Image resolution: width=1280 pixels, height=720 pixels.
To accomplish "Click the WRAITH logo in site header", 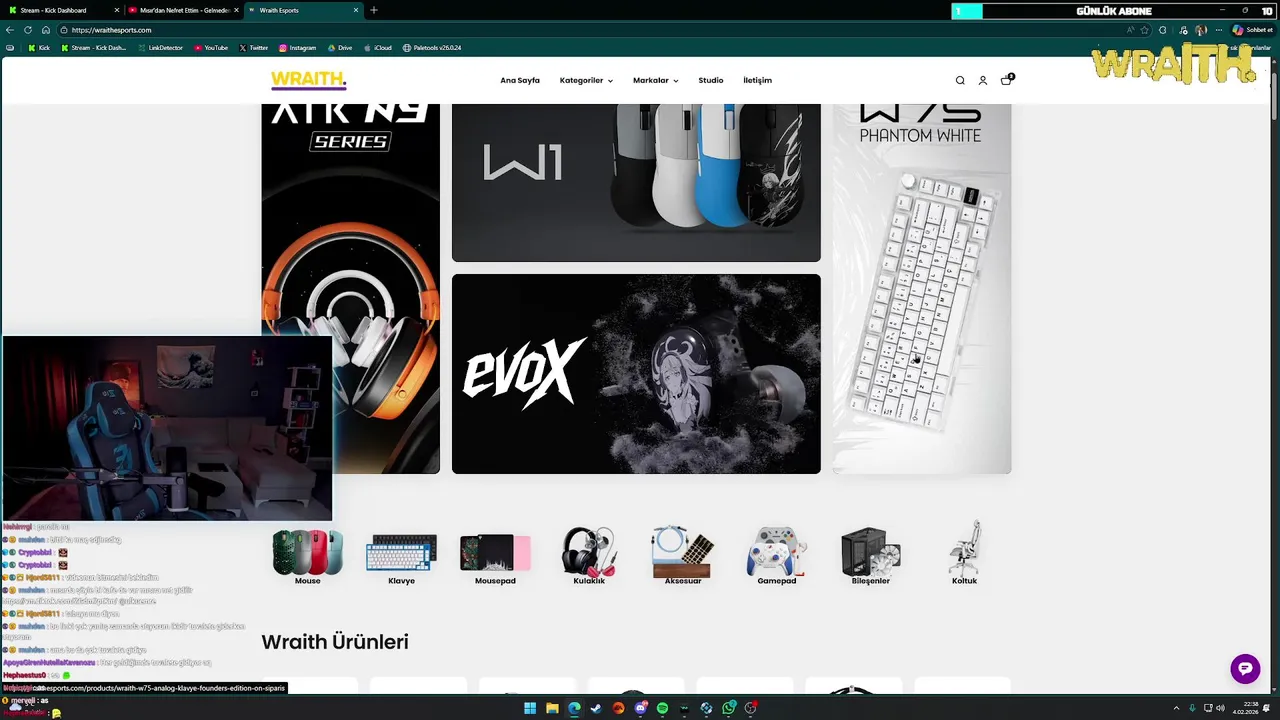I will 308,80.
